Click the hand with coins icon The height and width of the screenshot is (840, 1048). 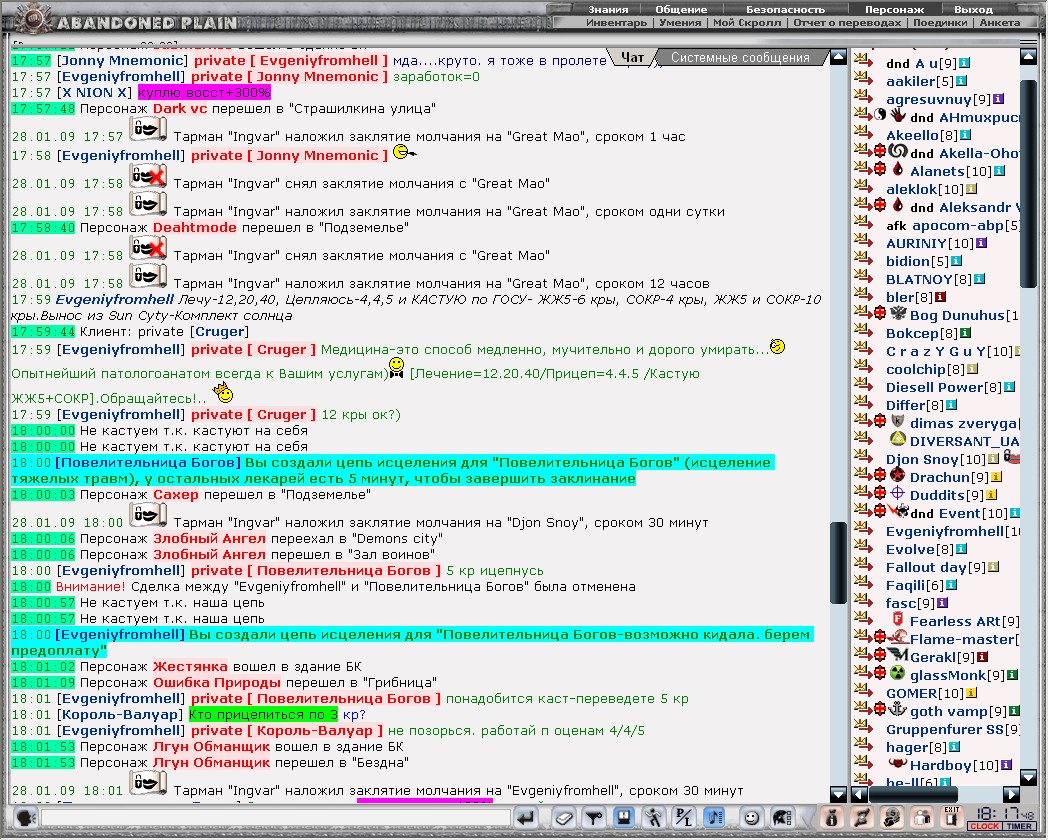click(x=892, y=817)
